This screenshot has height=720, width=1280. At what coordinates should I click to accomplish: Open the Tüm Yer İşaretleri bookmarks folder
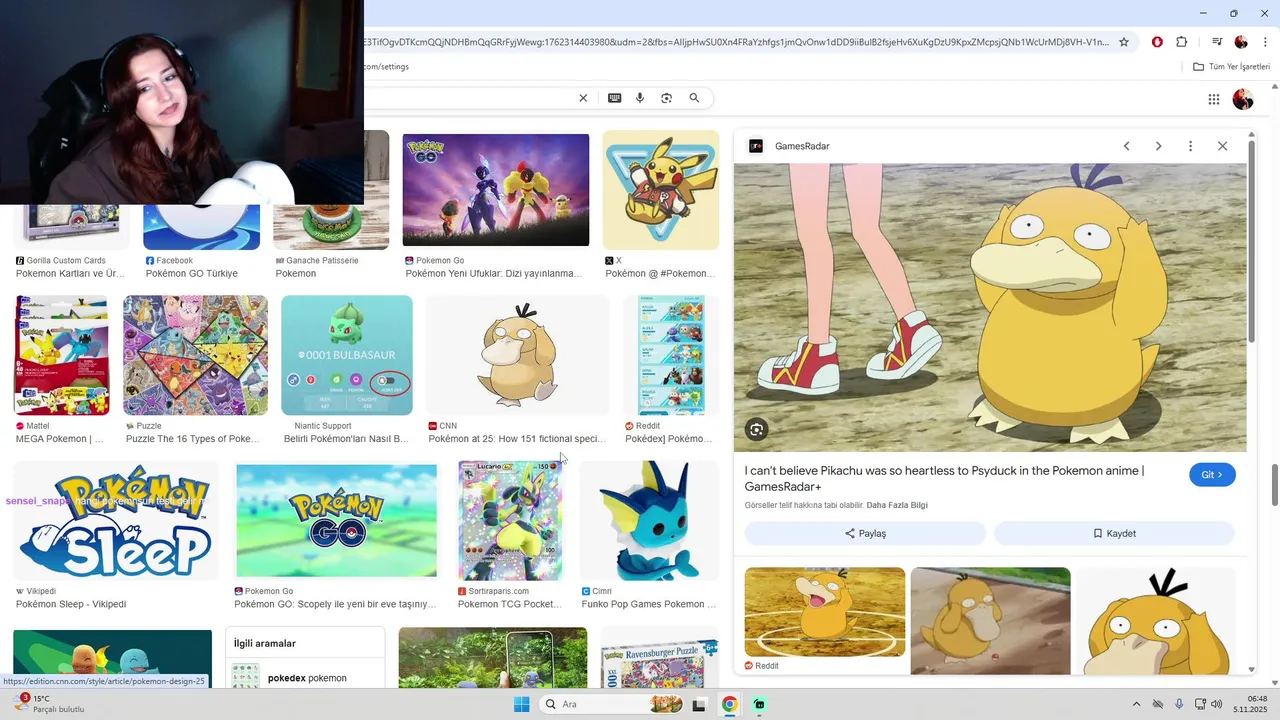[1231, 67]
